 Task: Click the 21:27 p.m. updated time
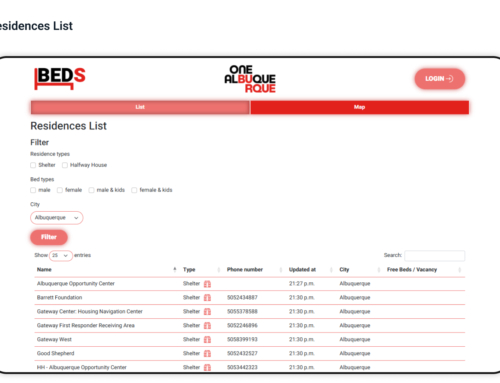(302, 284)
